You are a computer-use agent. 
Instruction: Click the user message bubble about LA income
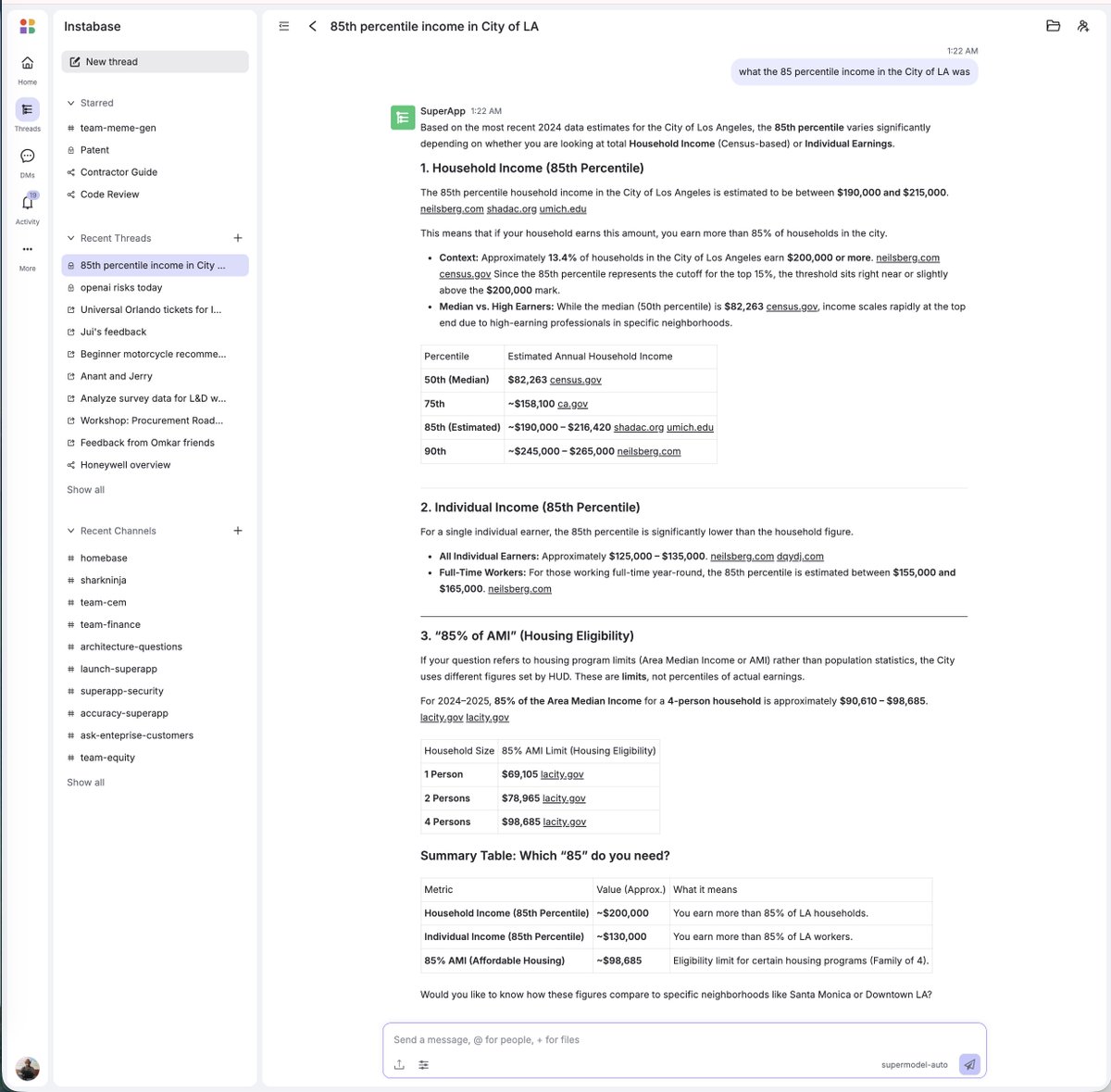click(x=855, y=71)
